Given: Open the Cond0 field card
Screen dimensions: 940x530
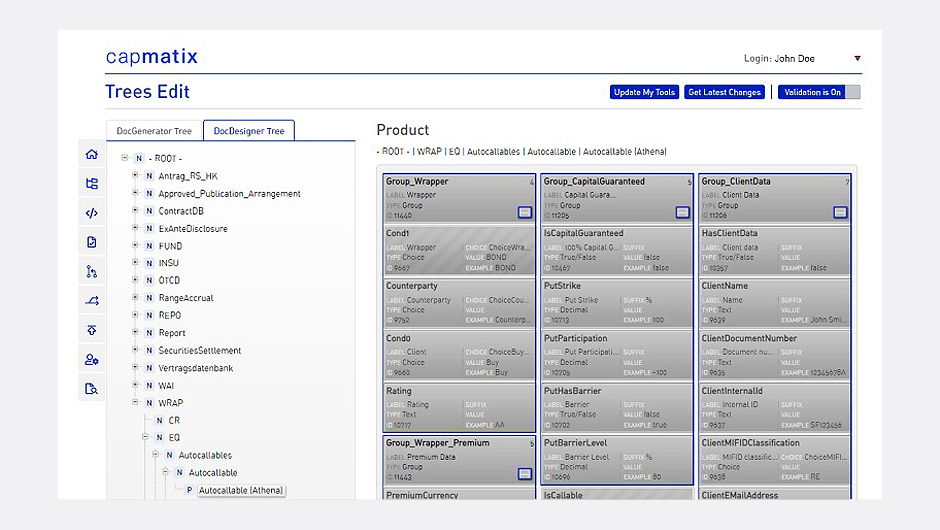Looking at the screenshot, I should tap(459, 355).
